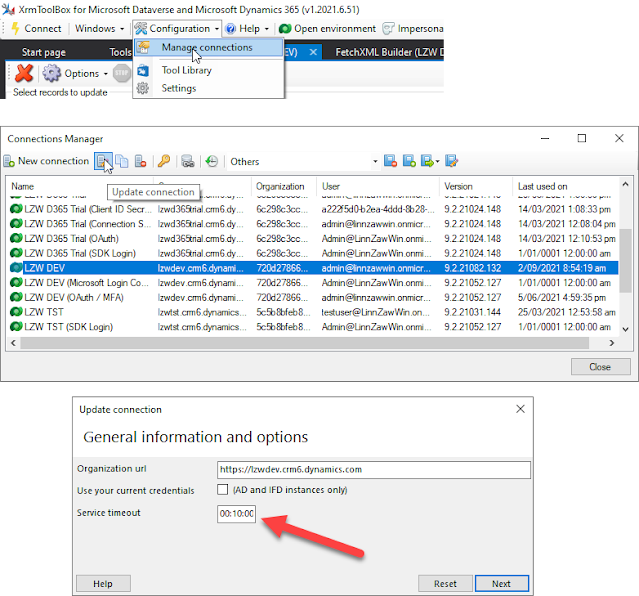Open the move connection file dropdown arrow
Screen dimensions: 639x596
pyautogui.click(x=438, y=161)
